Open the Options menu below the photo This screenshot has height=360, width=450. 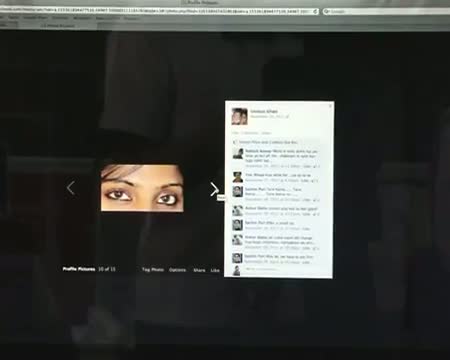177,270
